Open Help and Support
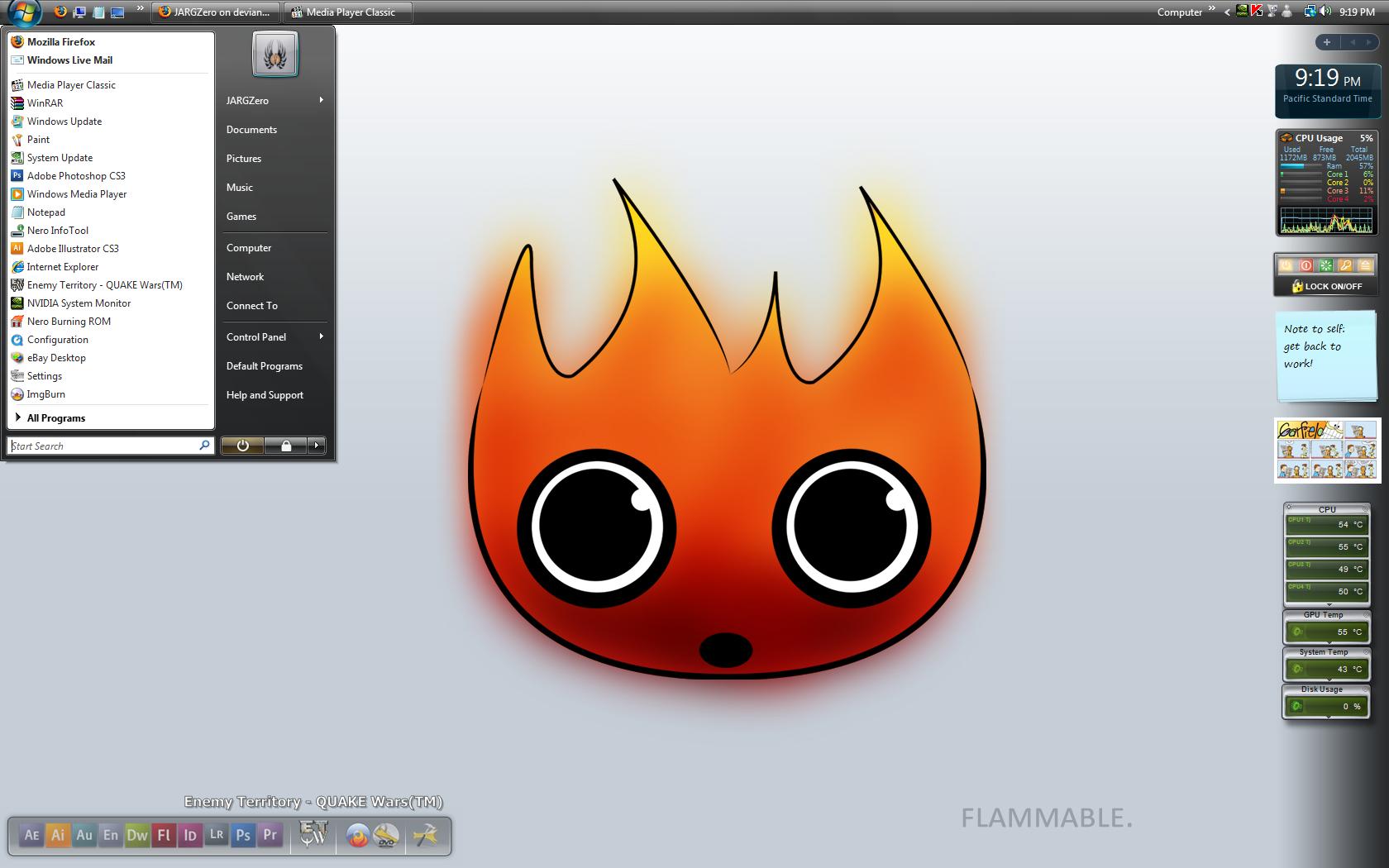1389x868 pixels. point(265,395)
